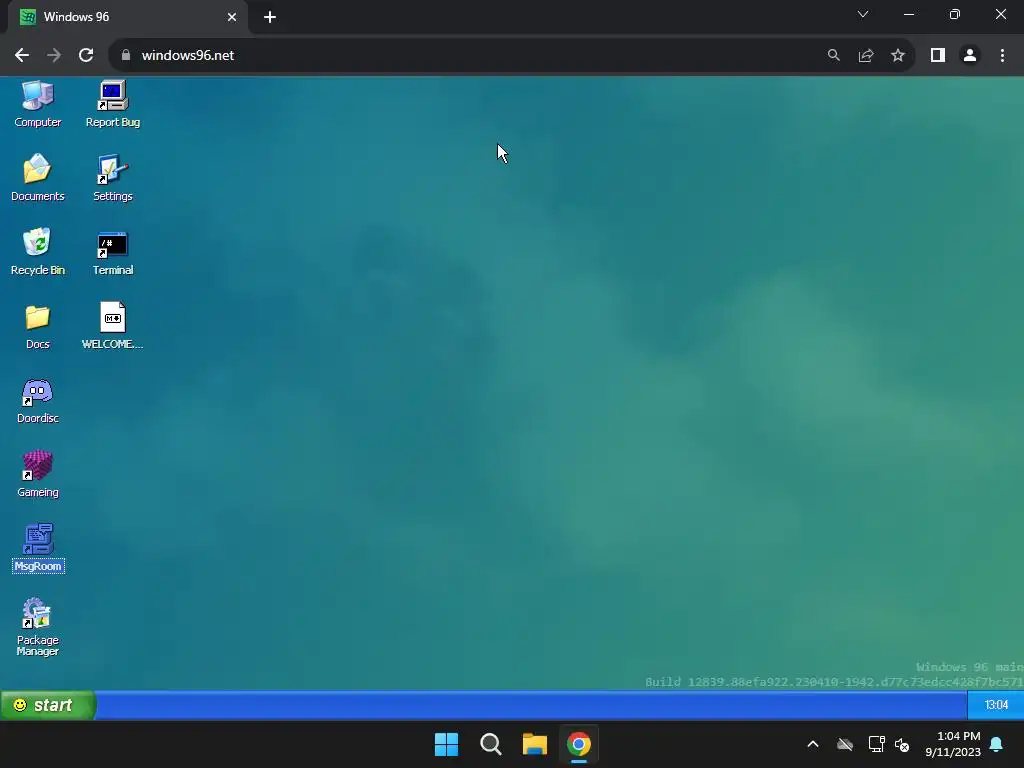
Task: Click the Chrome taskbar icon
Action: 579,744
